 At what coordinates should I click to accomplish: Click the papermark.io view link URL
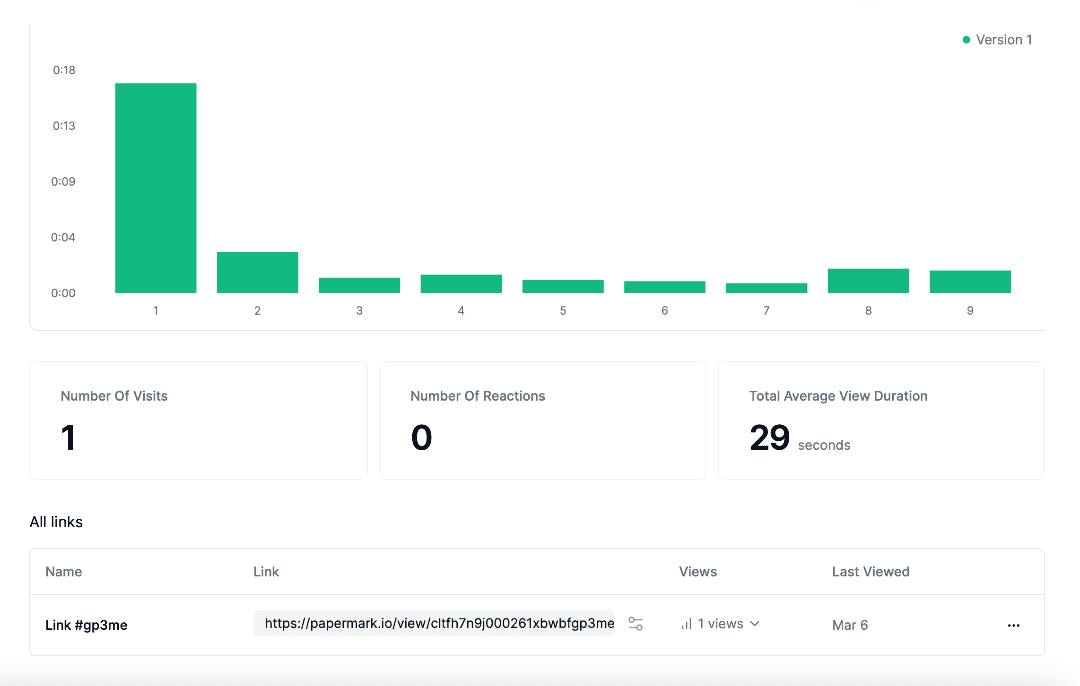pyautogui.click(x=438, y=624)
